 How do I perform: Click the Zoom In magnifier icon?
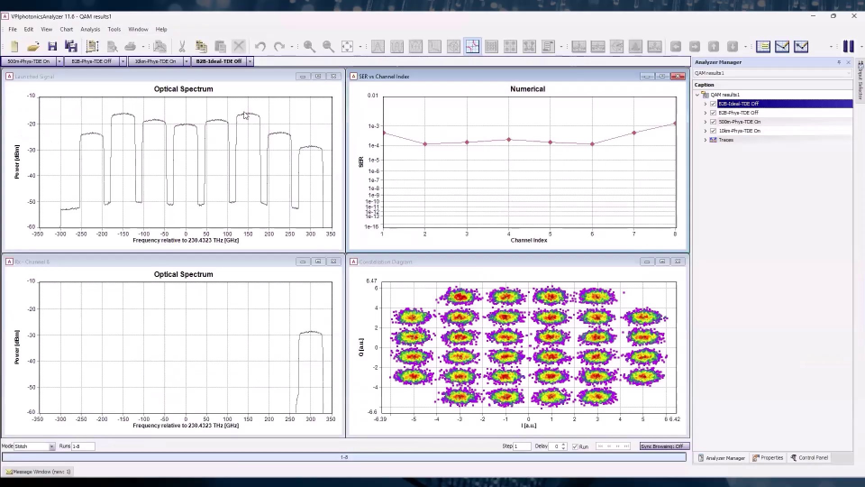click(x=309, y=46)
